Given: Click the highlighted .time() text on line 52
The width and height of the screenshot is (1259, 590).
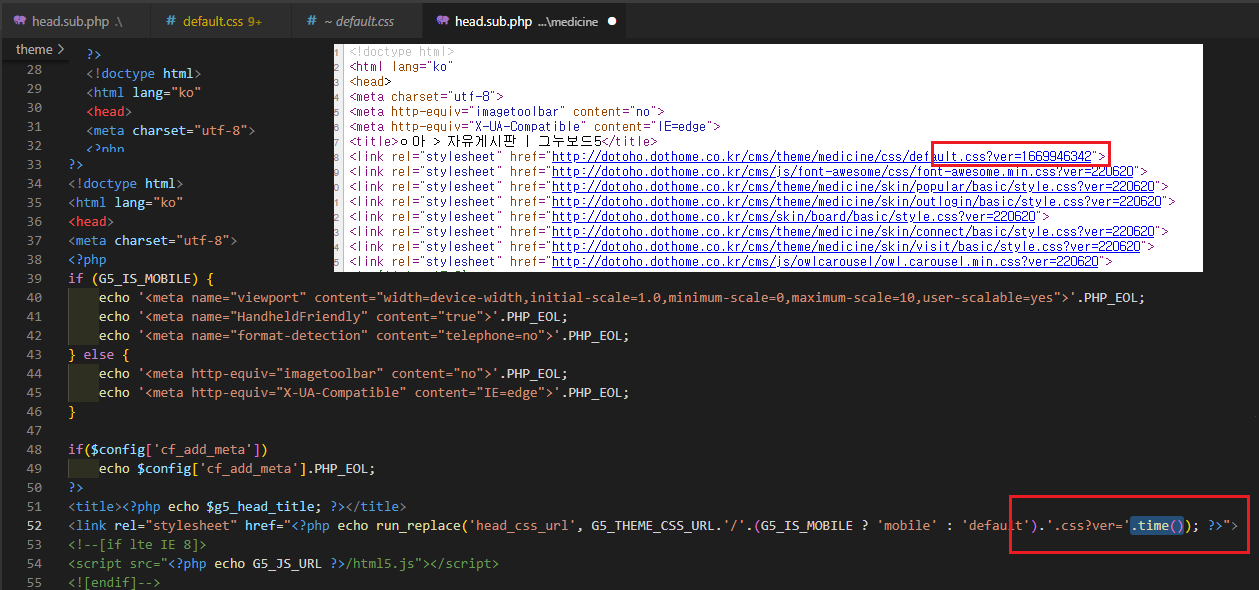Looking at the screenshot, I should (1157, 525).
